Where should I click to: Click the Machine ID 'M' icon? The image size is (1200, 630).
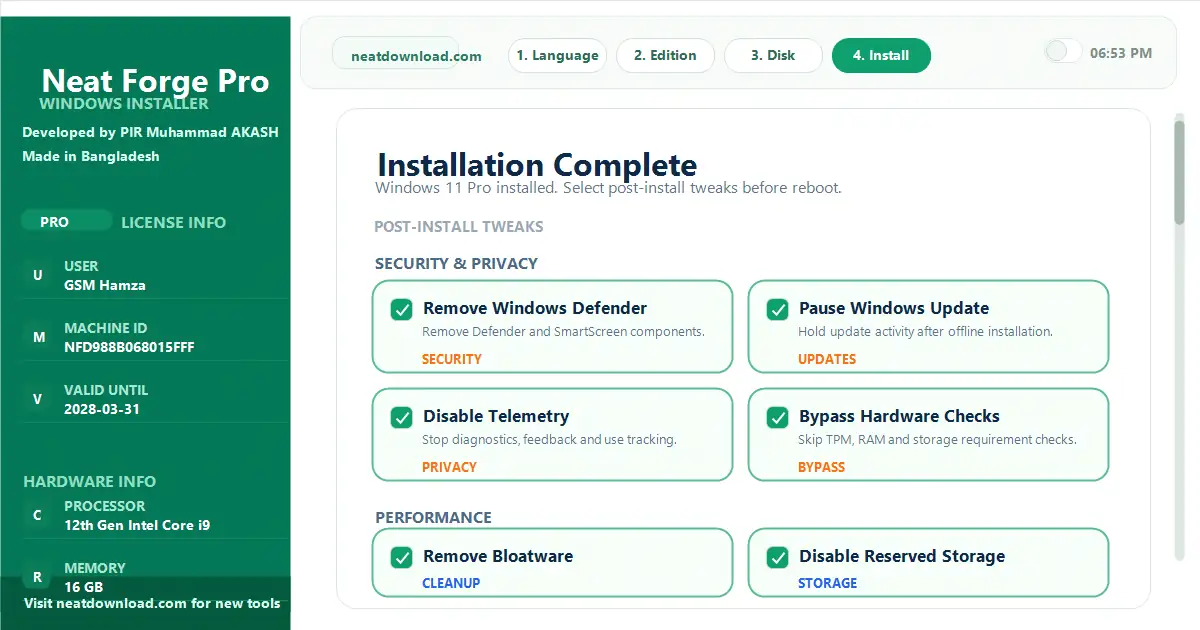38,337
